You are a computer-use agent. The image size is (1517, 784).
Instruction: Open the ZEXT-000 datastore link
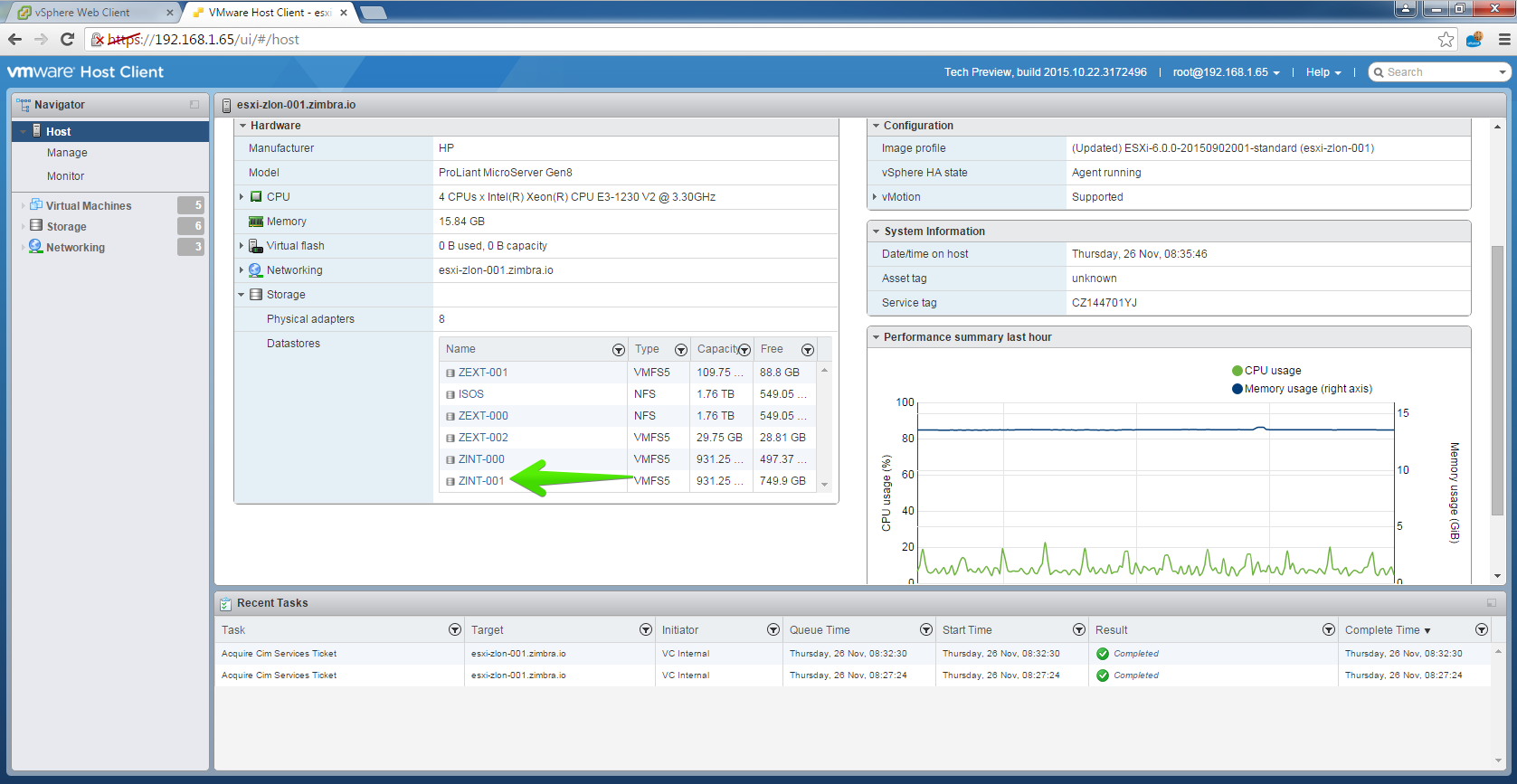pos(483,416)
